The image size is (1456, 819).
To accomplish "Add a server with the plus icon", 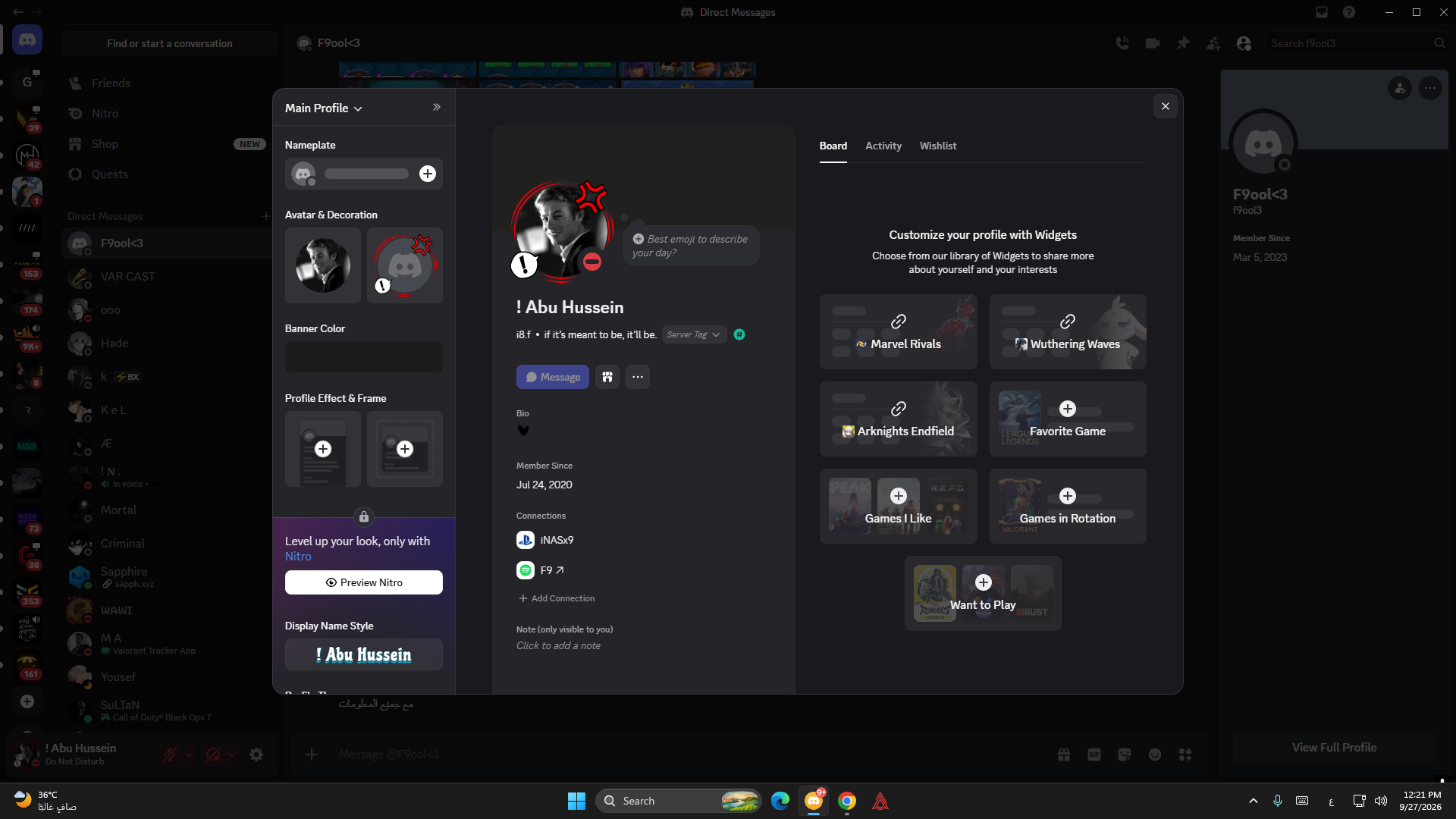I will tap(27, 701).
